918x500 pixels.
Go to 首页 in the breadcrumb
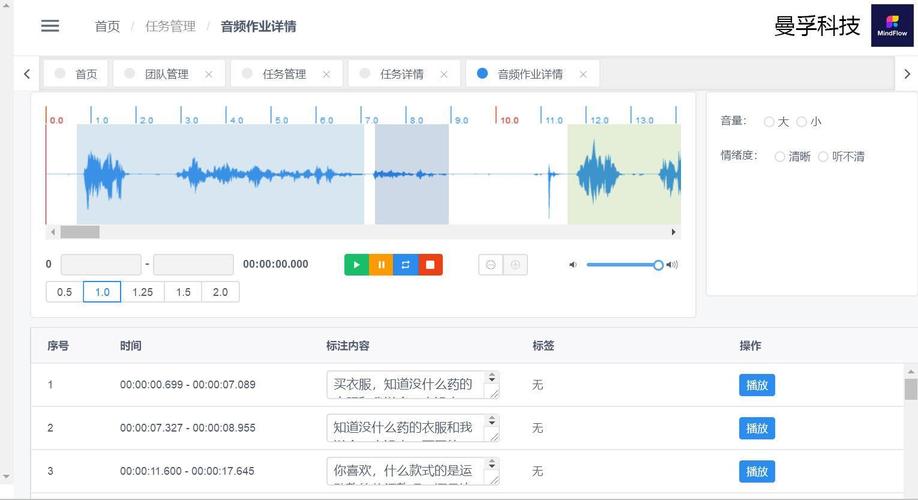pos(107,26)
